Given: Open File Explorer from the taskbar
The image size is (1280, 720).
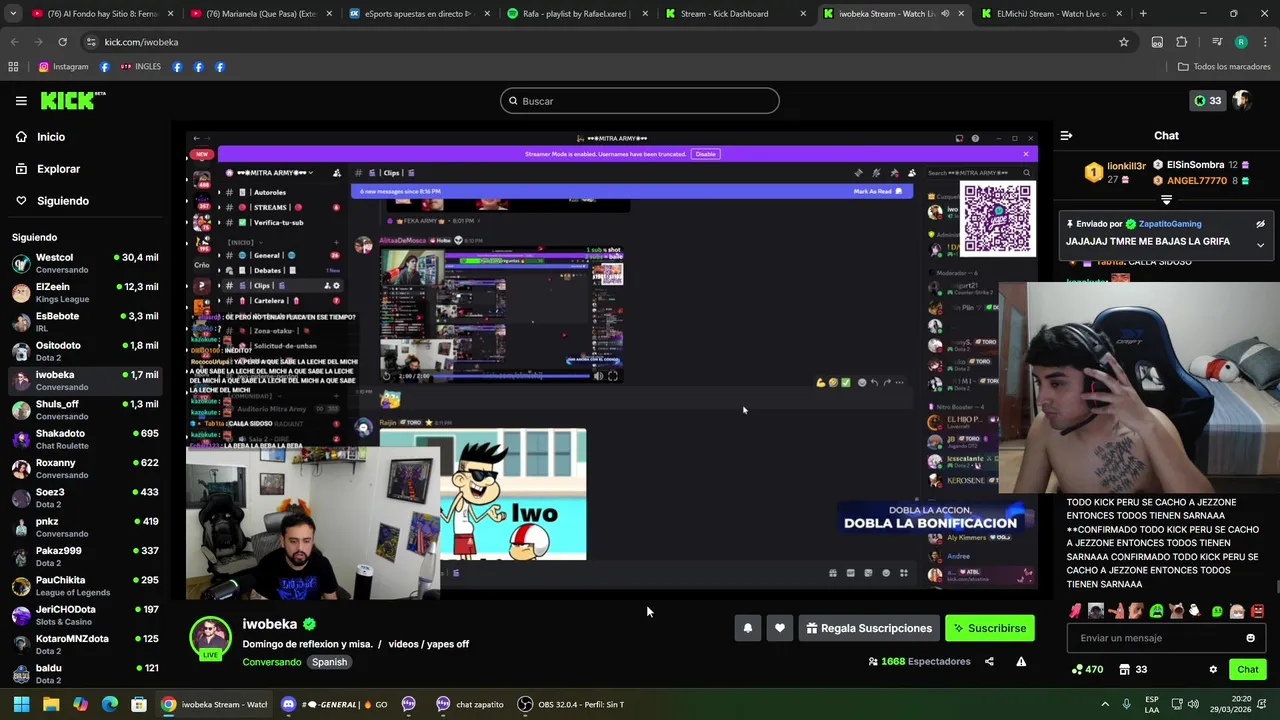Looking at the screenshot, I should pyautogui.click(x=51, y=704).
